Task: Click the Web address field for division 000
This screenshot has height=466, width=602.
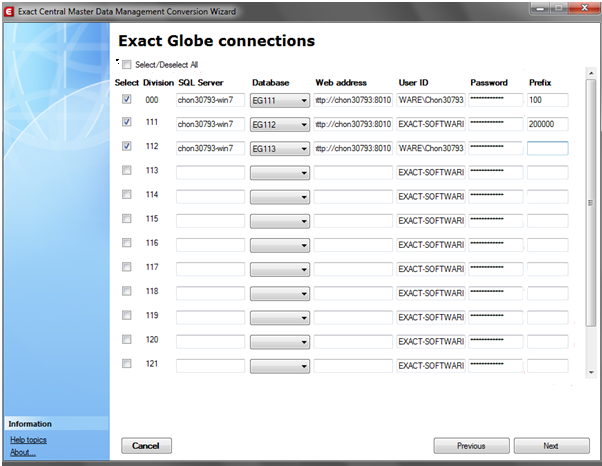Action: point(353,100)
